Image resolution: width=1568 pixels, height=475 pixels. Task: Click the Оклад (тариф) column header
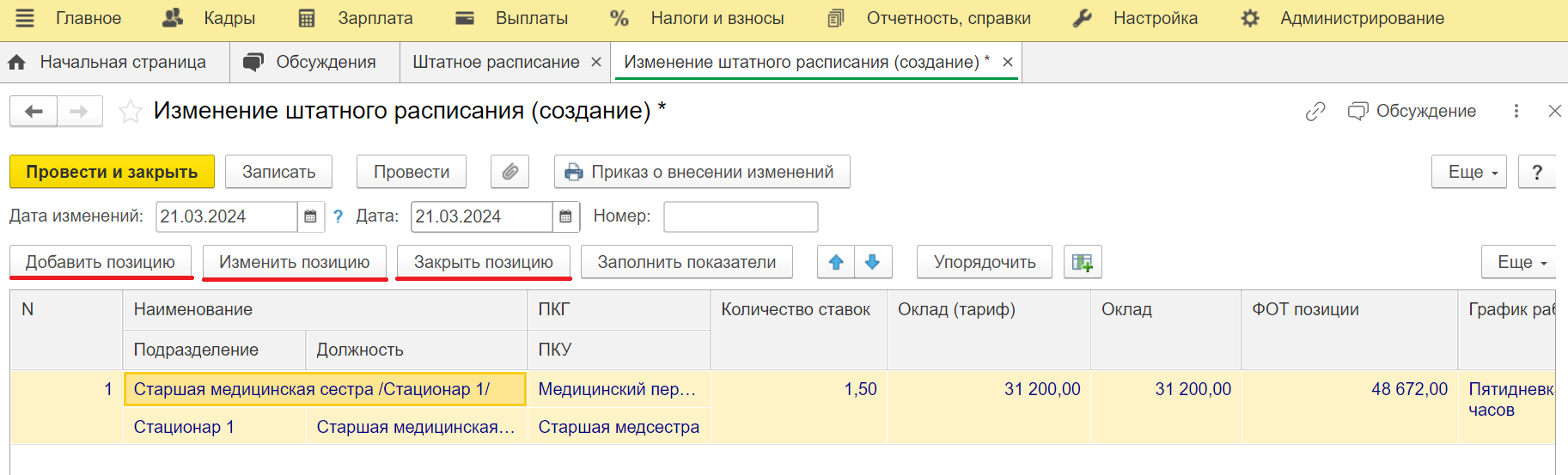pos(989,330)
